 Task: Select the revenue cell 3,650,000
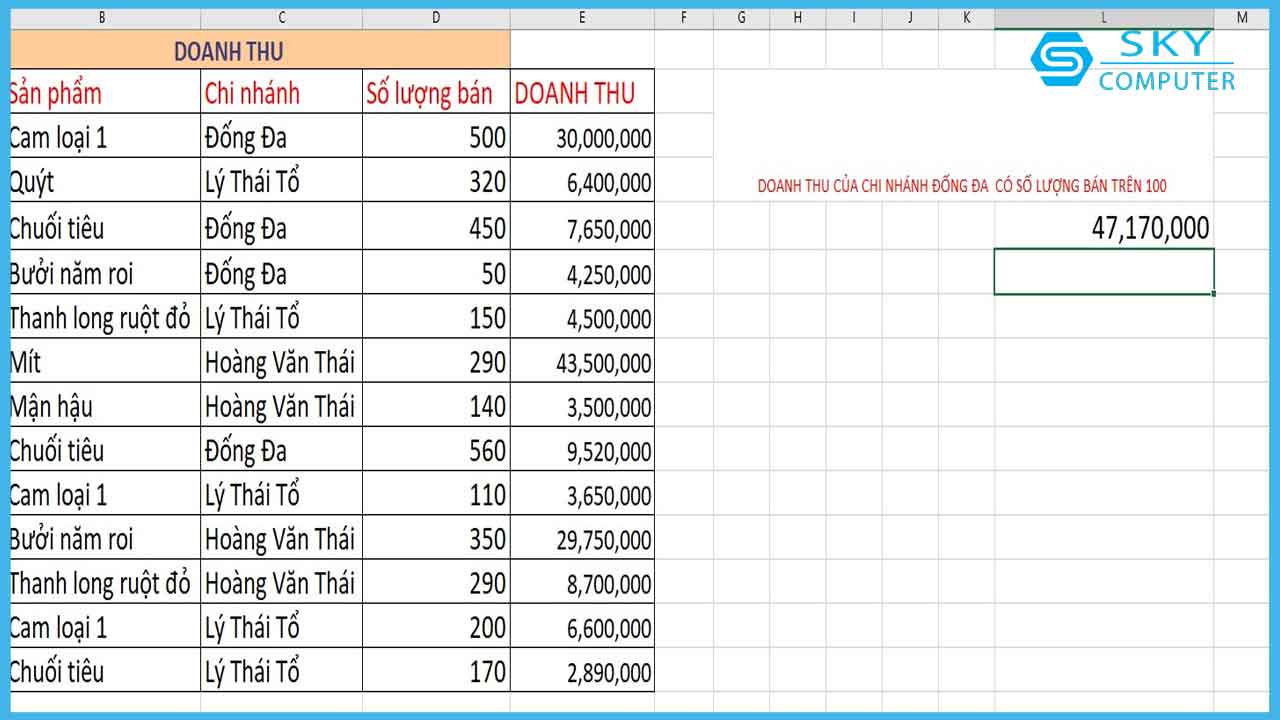click(x=582, y=494)
